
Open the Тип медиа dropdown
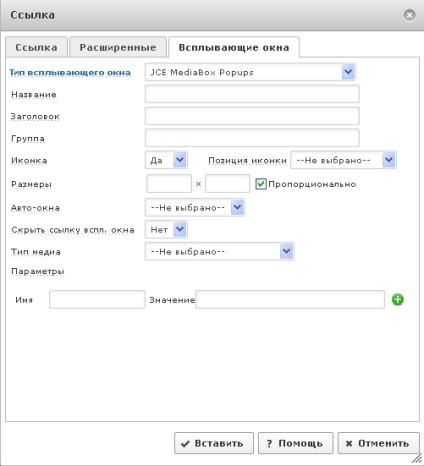pyautogui.click(x=220, y=251)
